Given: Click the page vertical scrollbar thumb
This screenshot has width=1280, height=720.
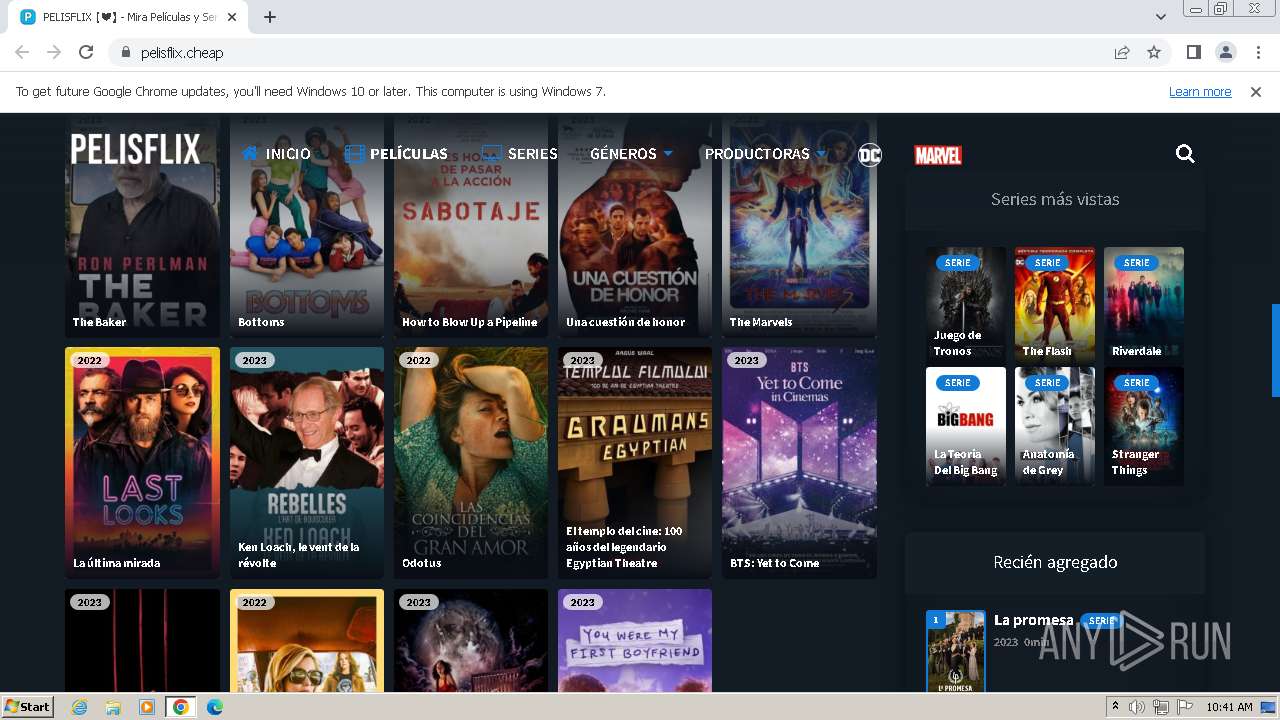Looking at the screenshot, I should [1275, 350].
